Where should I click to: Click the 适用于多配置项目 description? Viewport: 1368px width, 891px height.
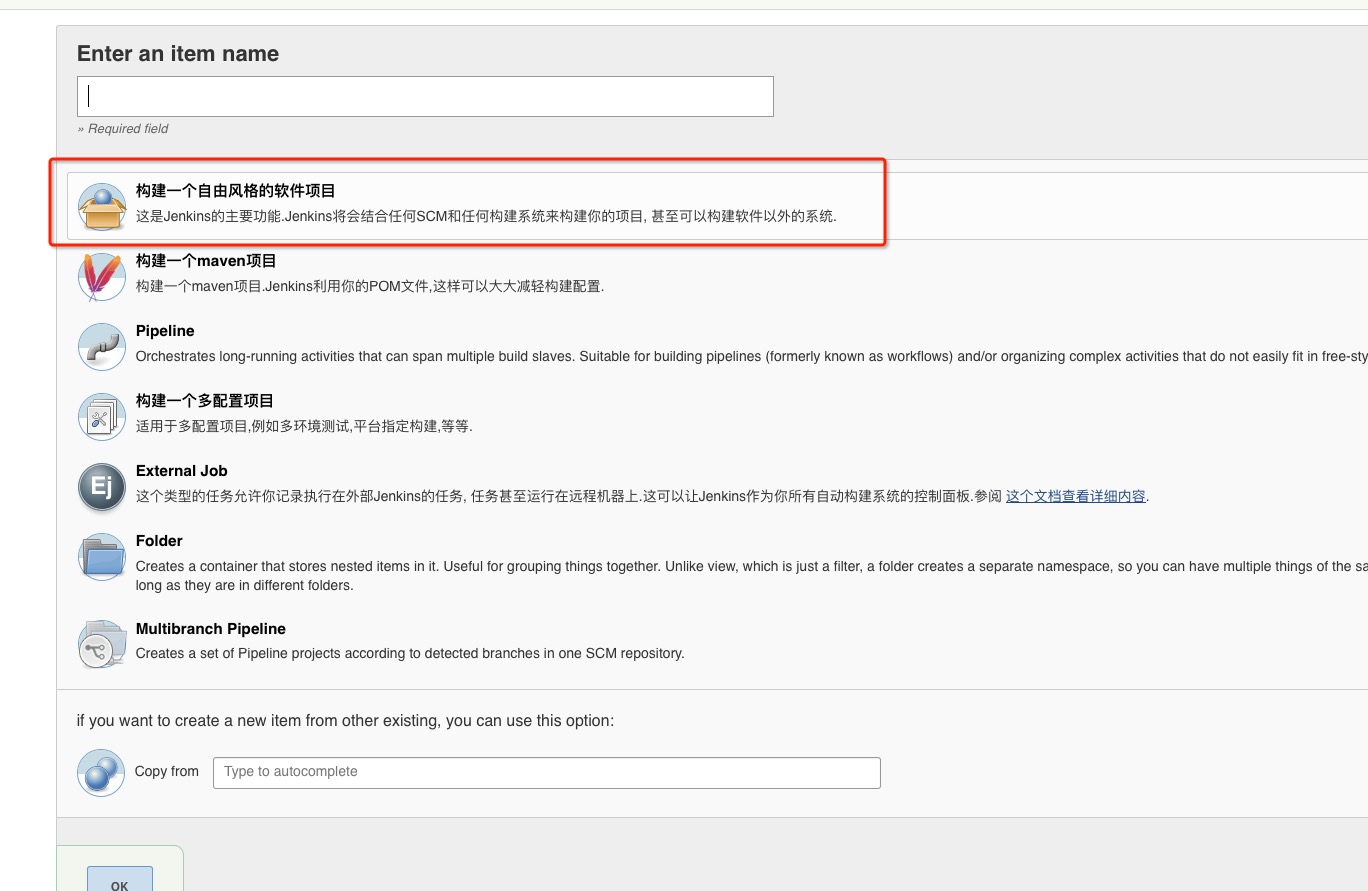pos(304,426)
